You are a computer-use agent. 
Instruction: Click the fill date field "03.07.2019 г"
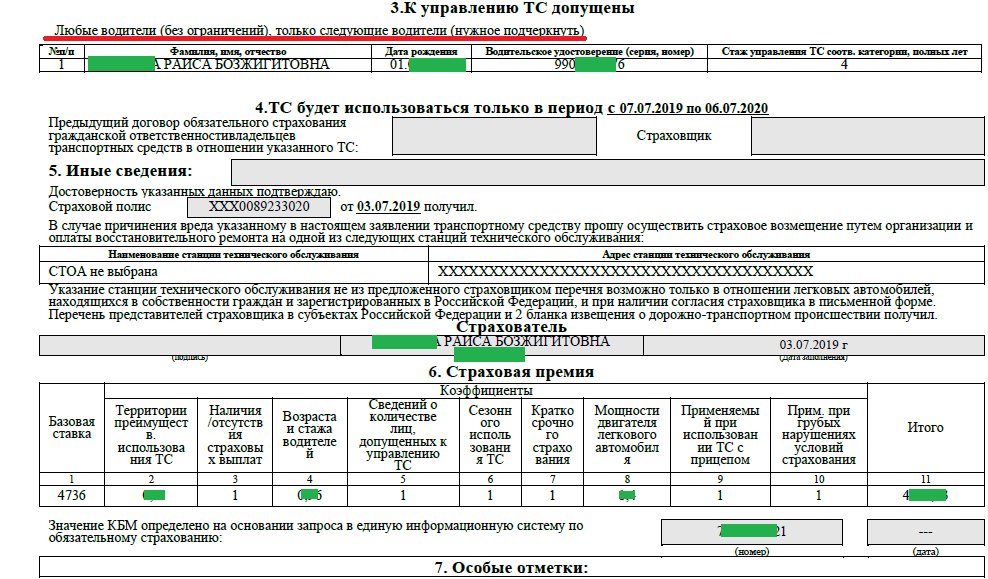[x=813, y=345]
